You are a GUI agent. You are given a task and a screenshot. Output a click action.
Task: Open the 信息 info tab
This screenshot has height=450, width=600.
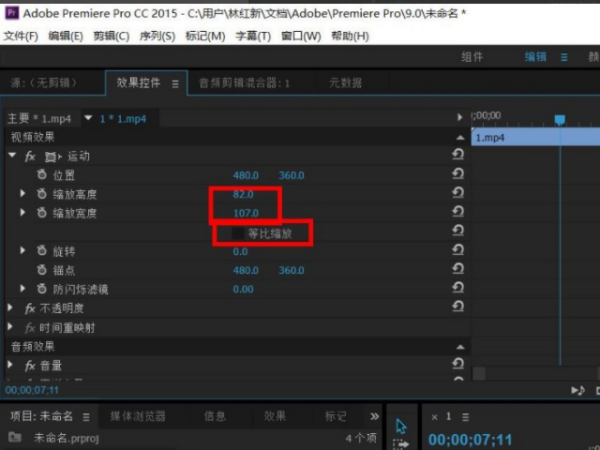(x=215, y=416)
